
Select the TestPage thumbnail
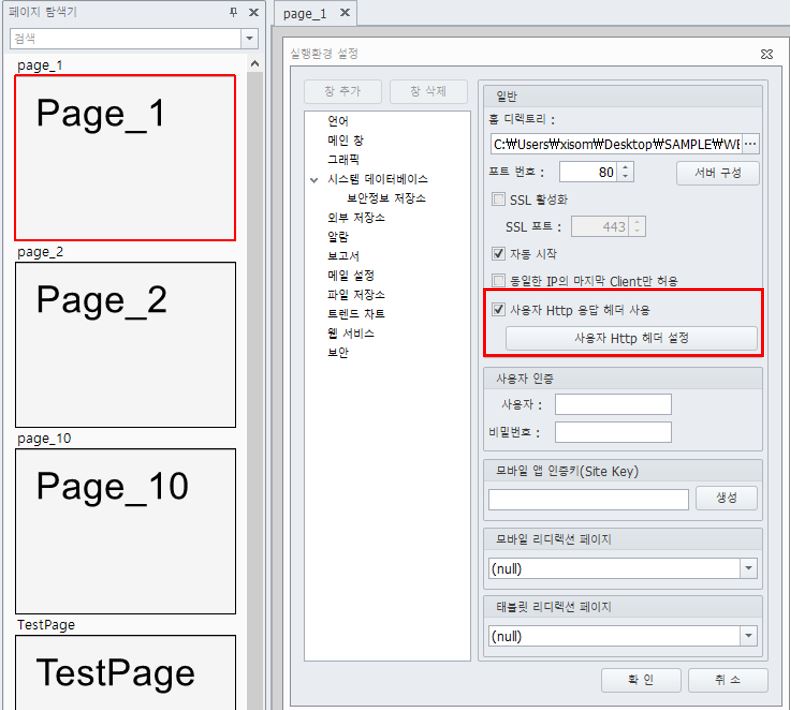125,672
